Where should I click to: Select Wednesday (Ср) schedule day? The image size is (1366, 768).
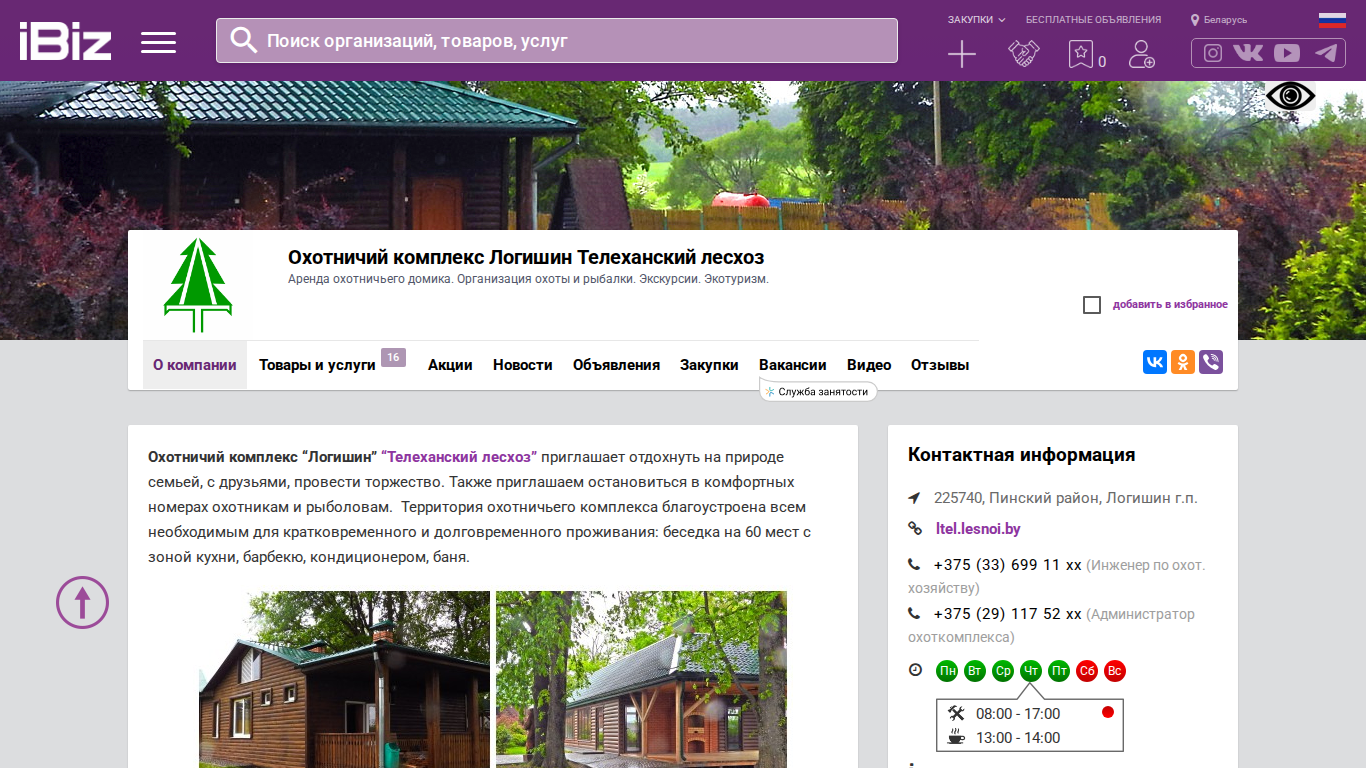(x=1003, y=671)
